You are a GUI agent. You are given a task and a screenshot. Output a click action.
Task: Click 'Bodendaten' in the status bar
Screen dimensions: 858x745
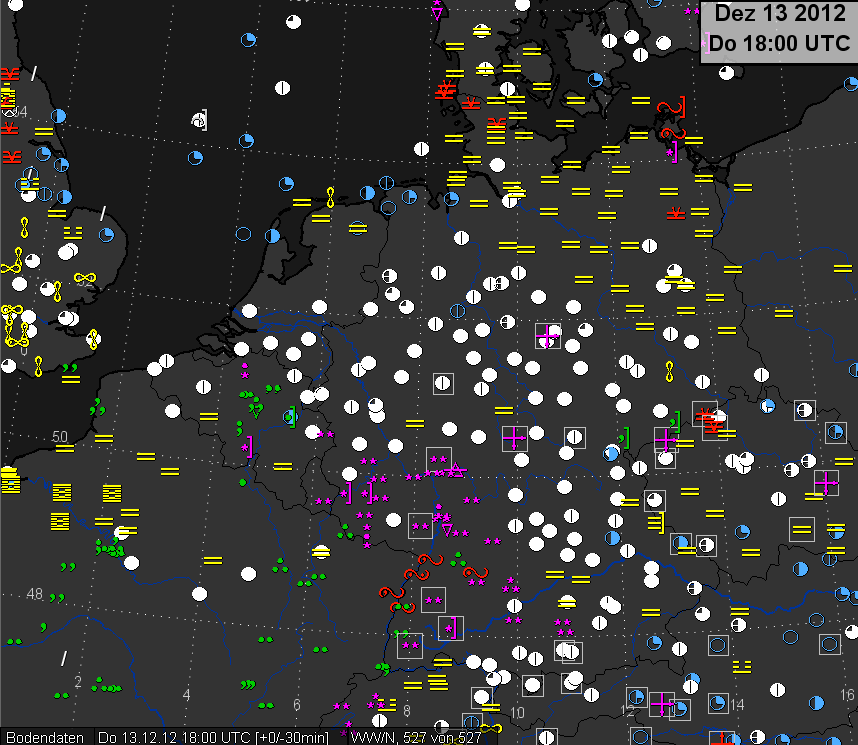(x=45, y=737)
